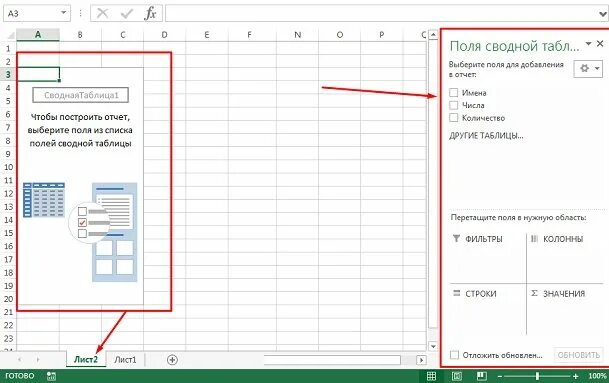The height and width of the screenshot is (383, 609).
Task: Click the КОЛОННЫ area
Action: coord(566,257)
